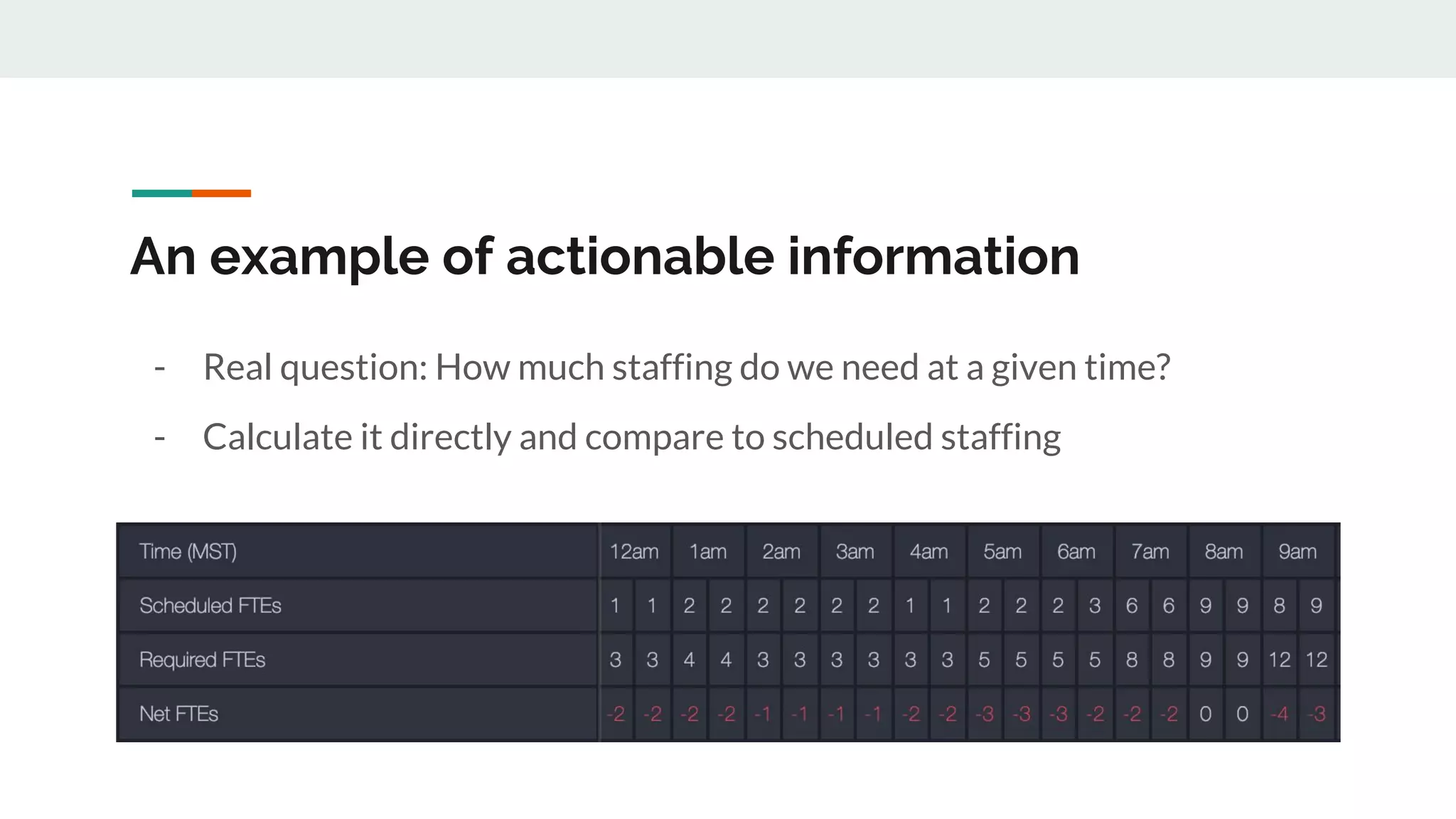The width and height of the screenshot is (1456, 819).
Task: Select the Net FTEs row label
Action: (x=178, y=714)
